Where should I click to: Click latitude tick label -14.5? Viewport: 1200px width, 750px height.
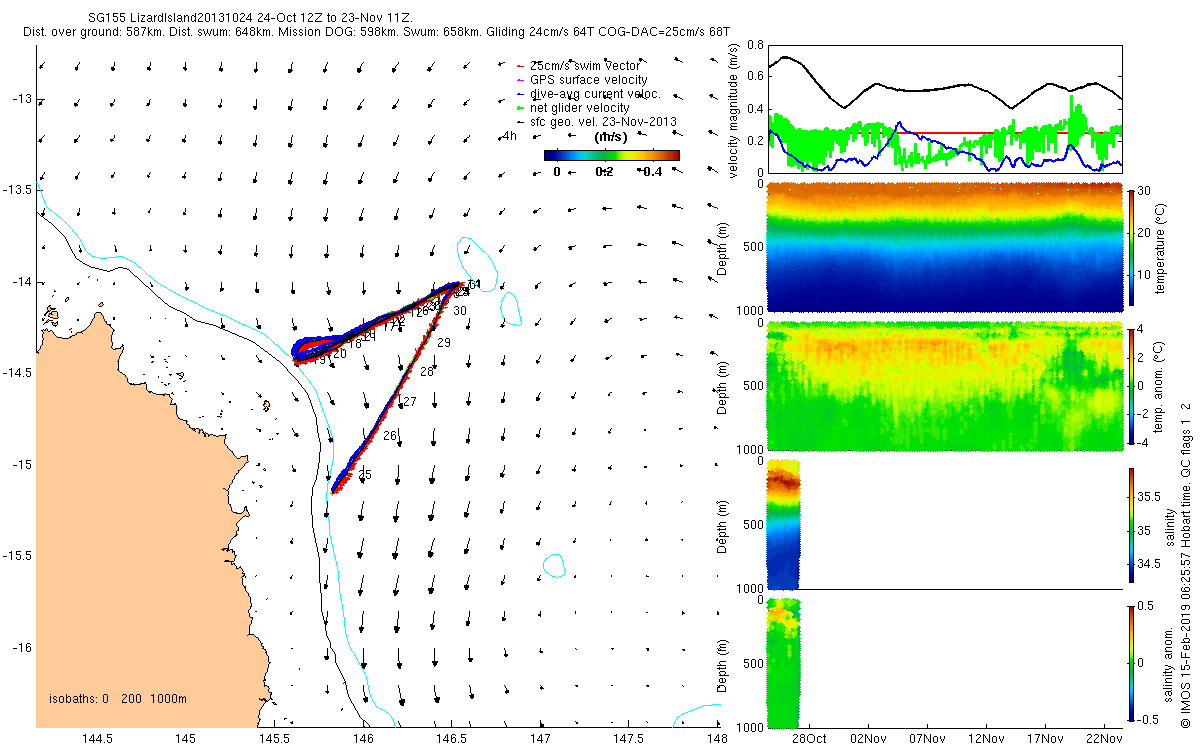[x=18, y=373]
